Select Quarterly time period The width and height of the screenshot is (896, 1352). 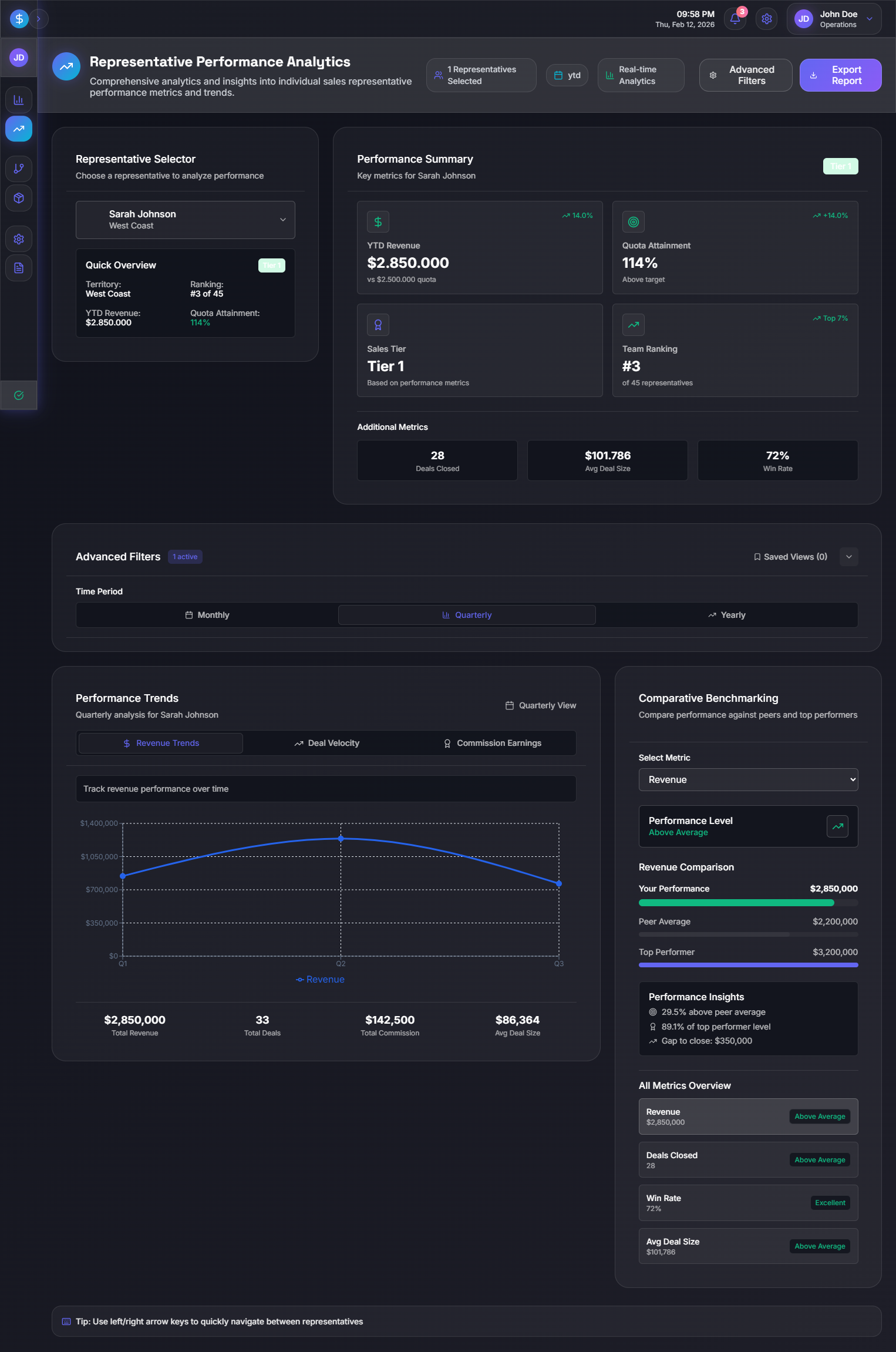[x=467, y=615]
